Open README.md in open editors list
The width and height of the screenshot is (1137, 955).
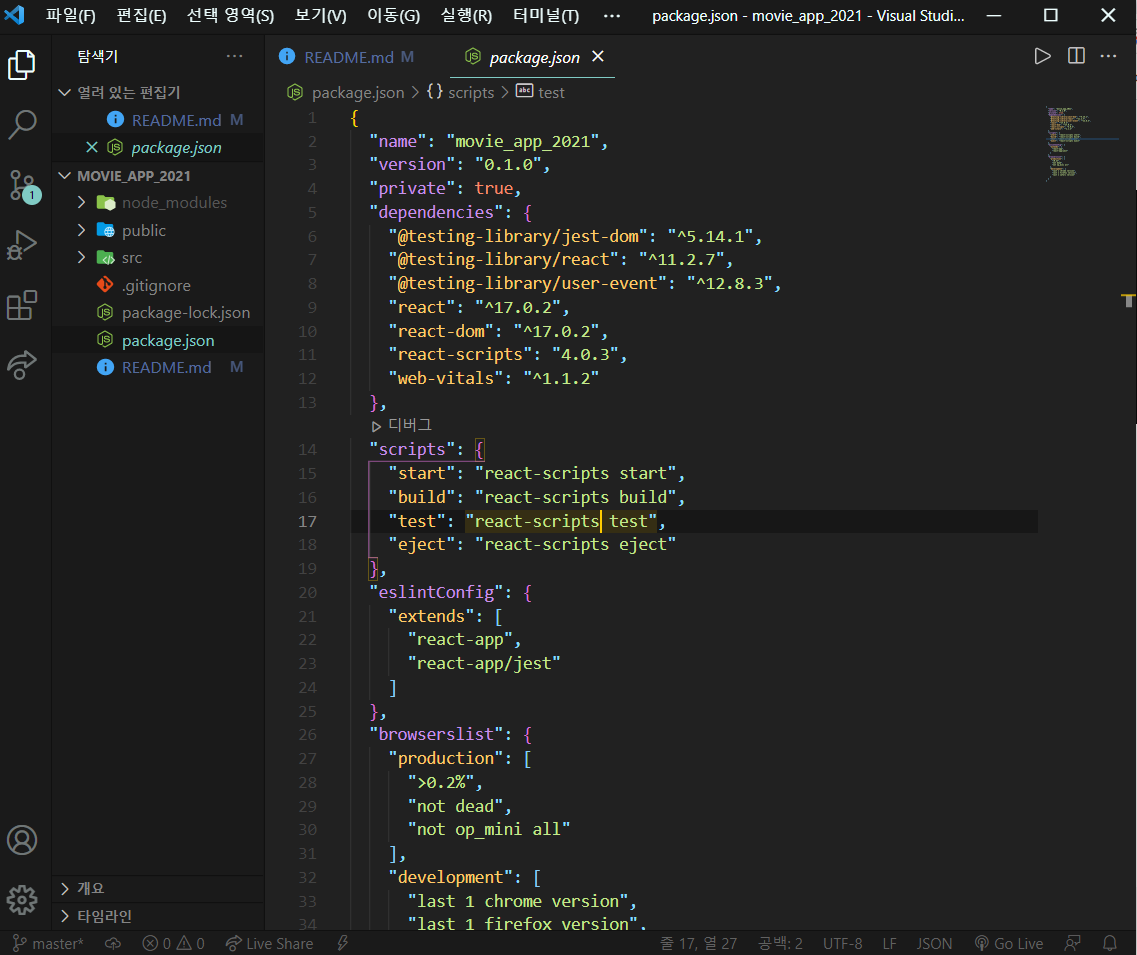[175, 120]
